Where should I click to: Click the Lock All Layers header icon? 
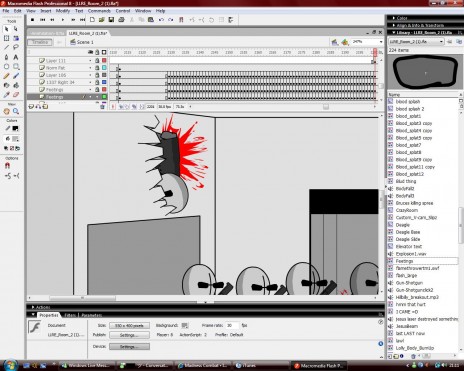coord(97,52)
